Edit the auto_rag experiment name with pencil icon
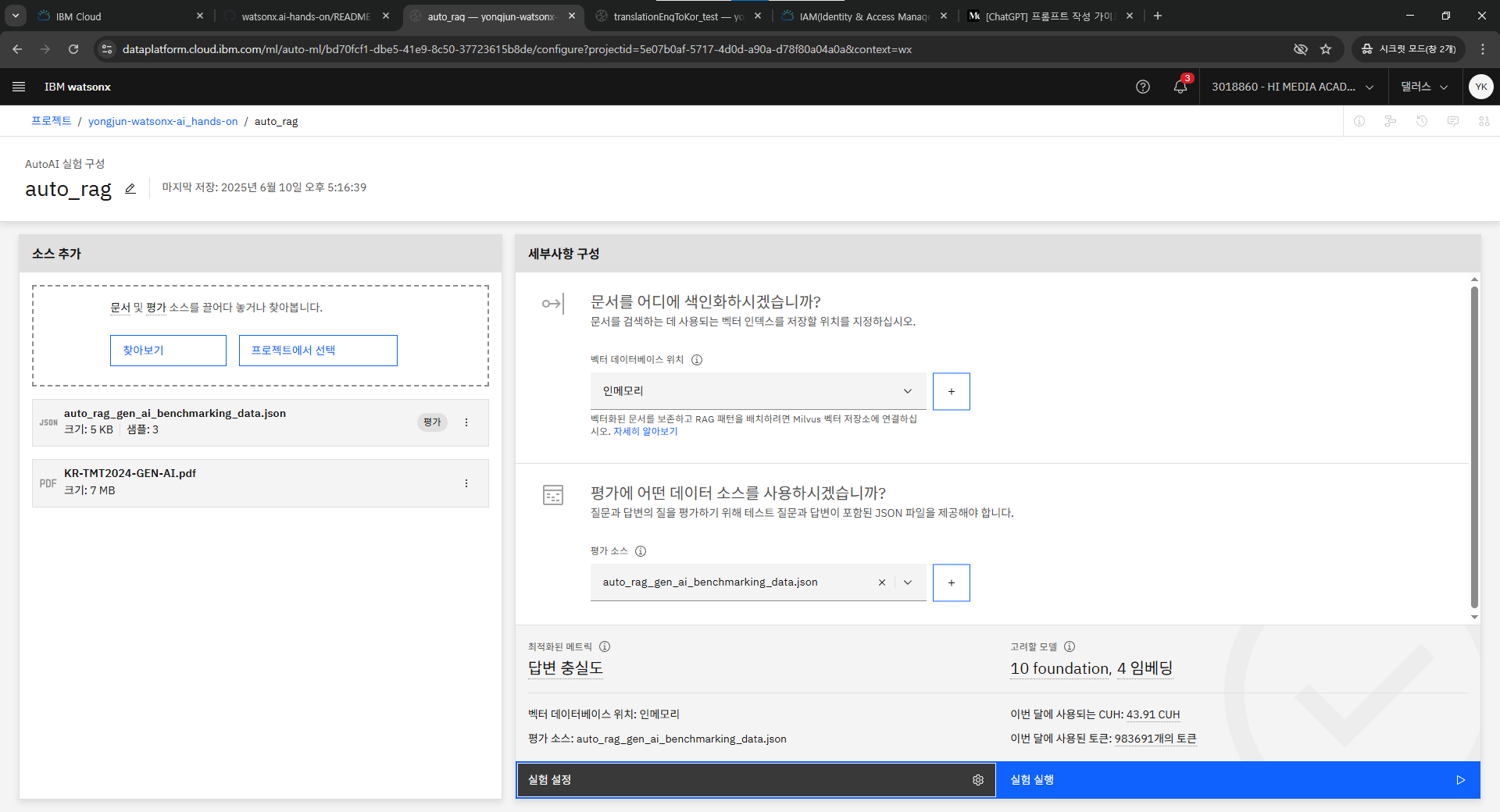 [130, 189]
